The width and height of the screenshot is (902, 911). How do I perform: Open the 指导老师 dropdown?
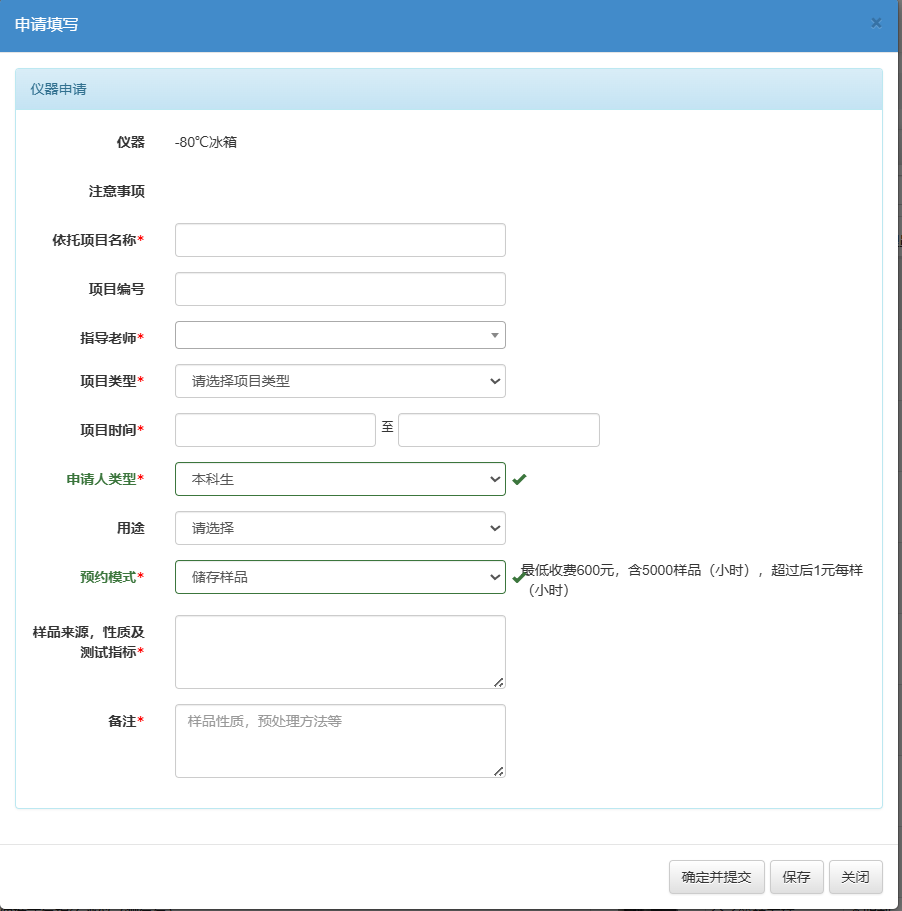(x=340, y=335)
